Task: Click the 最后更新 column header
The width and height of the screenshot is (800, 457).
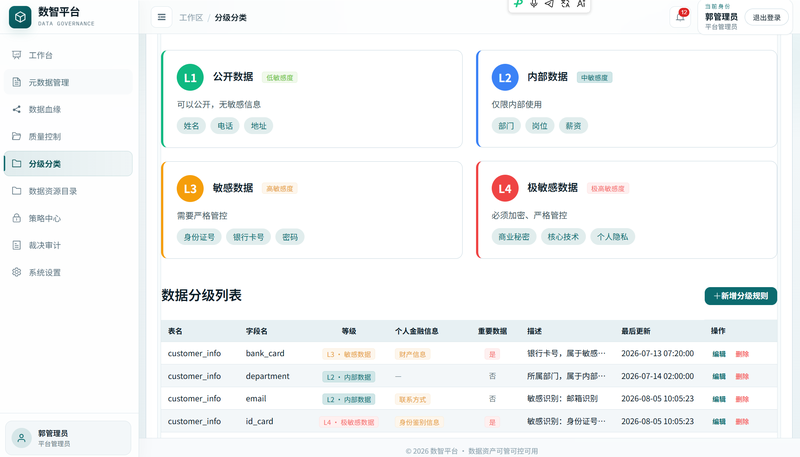Action: click(636, 332)
